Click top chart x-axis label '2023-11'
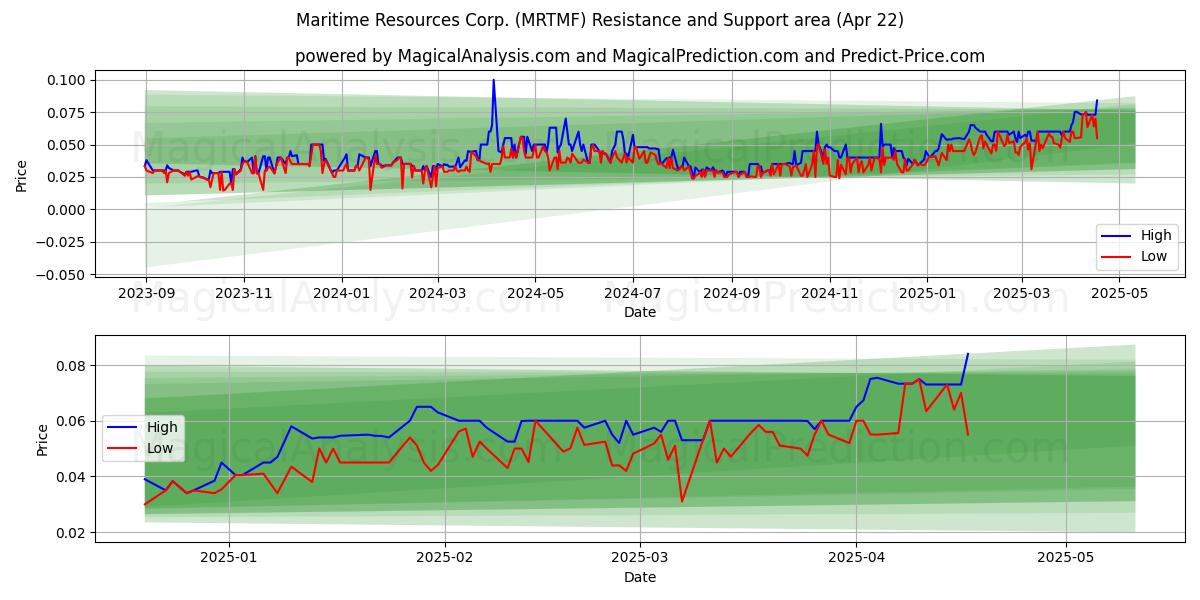Screen dimensions: 1200x600 244,294
